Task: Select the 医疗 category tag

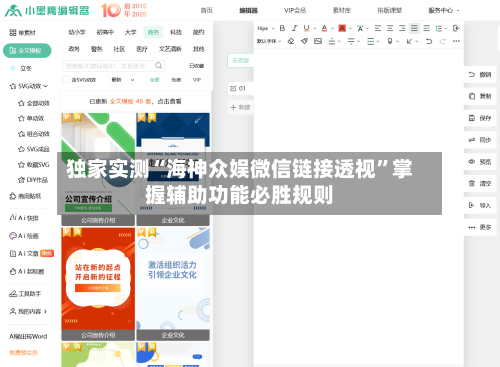Action: [x=142, y=49]
